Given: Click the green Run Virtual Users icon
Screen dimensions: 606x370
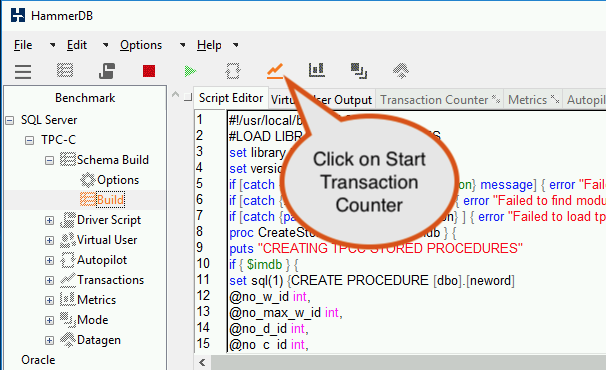Looking at the screenshot, I should pyautogui.click(x=190, y=71).
